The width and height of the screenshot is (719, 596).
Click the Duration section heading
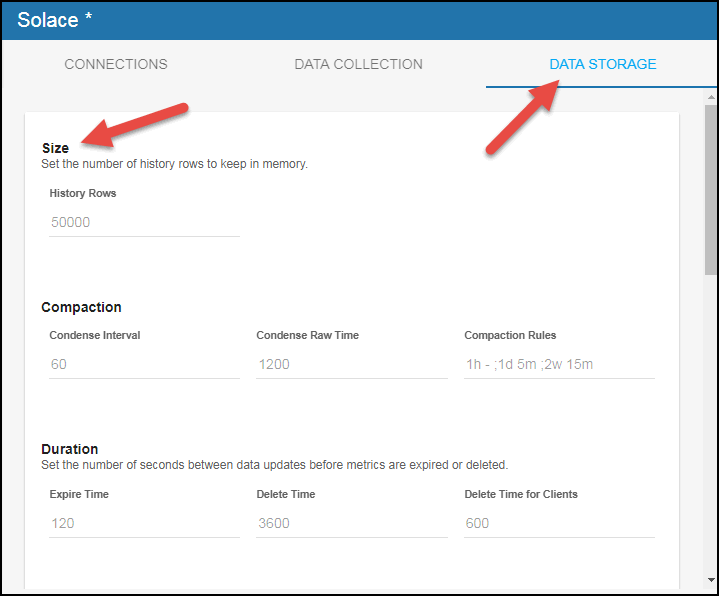point(69,449)
